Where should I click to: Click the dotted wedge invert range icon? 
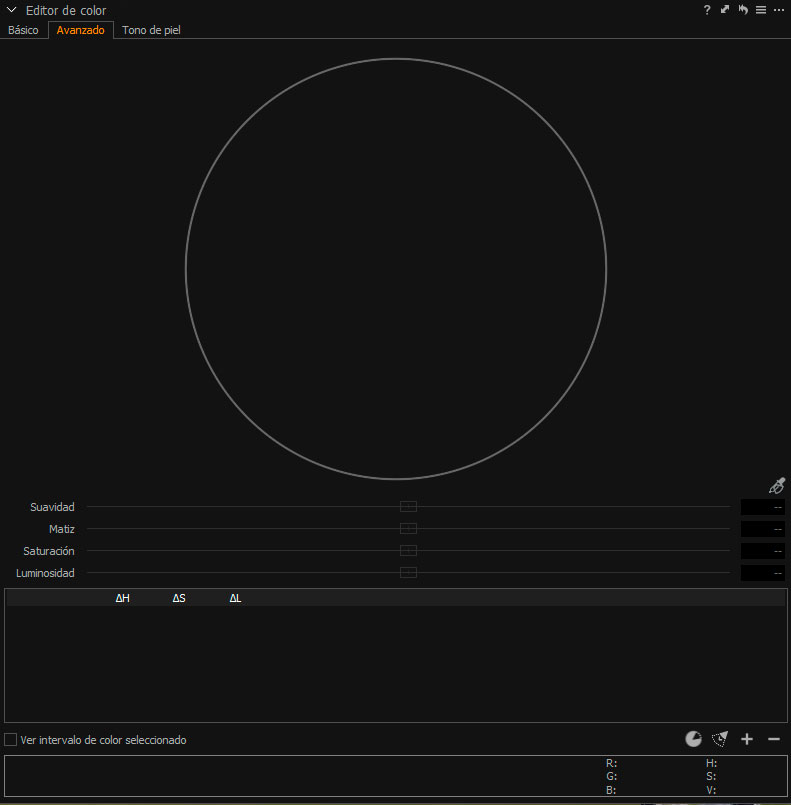[x=719, y=739]
